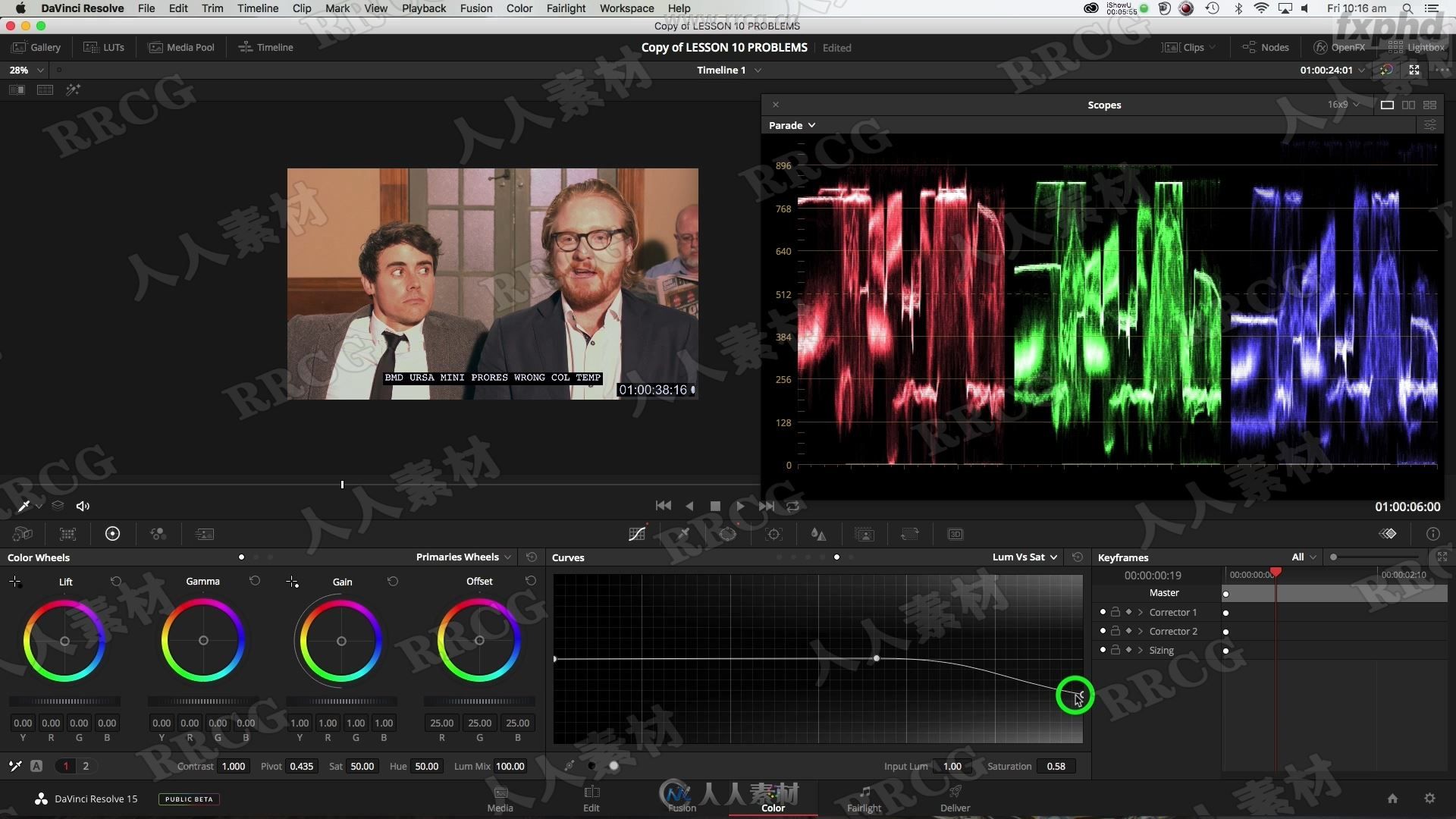Toggle Nodes panel

click(x=1266, y=47)
